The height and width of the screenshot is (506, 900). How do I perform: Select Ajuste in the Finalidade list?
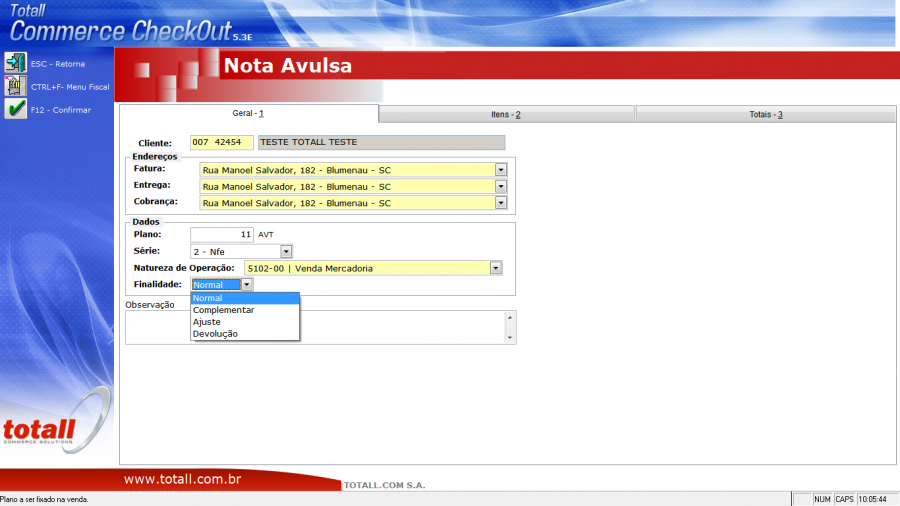tap(245, 322)
